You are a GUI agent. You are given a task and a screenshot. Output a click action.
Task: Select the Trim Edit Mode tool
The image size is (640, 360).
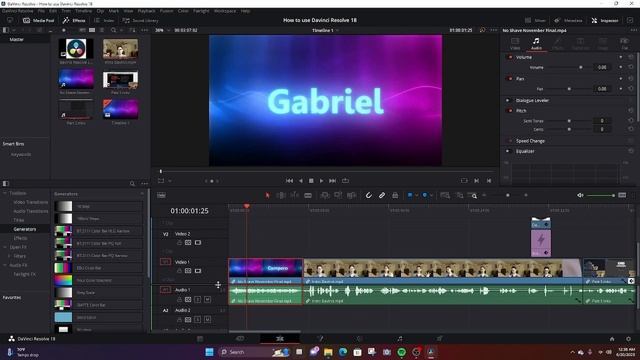click(281, 196)
